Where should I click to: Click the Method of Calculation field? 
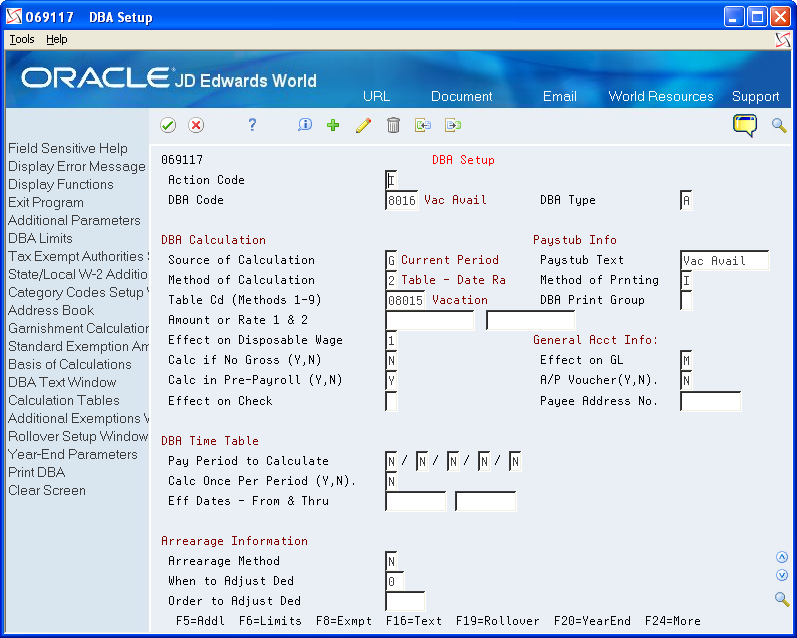coord(391,280)
